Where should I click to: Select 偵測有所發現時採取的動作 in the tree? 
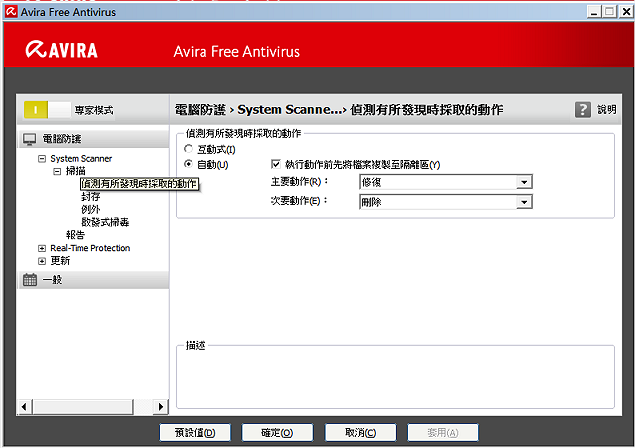pyautogui.click(x=139, y=184)
